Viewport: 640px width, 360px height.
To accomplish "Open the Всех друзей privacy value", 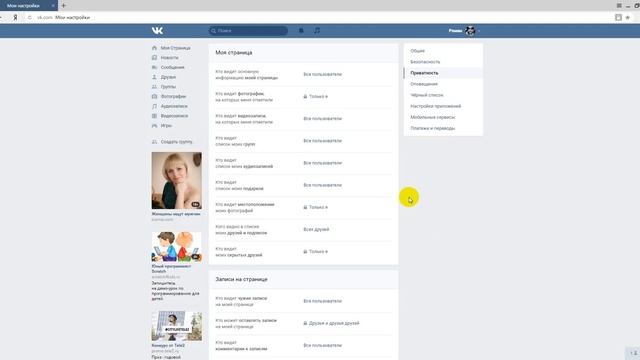I will [x=316, y=229].
